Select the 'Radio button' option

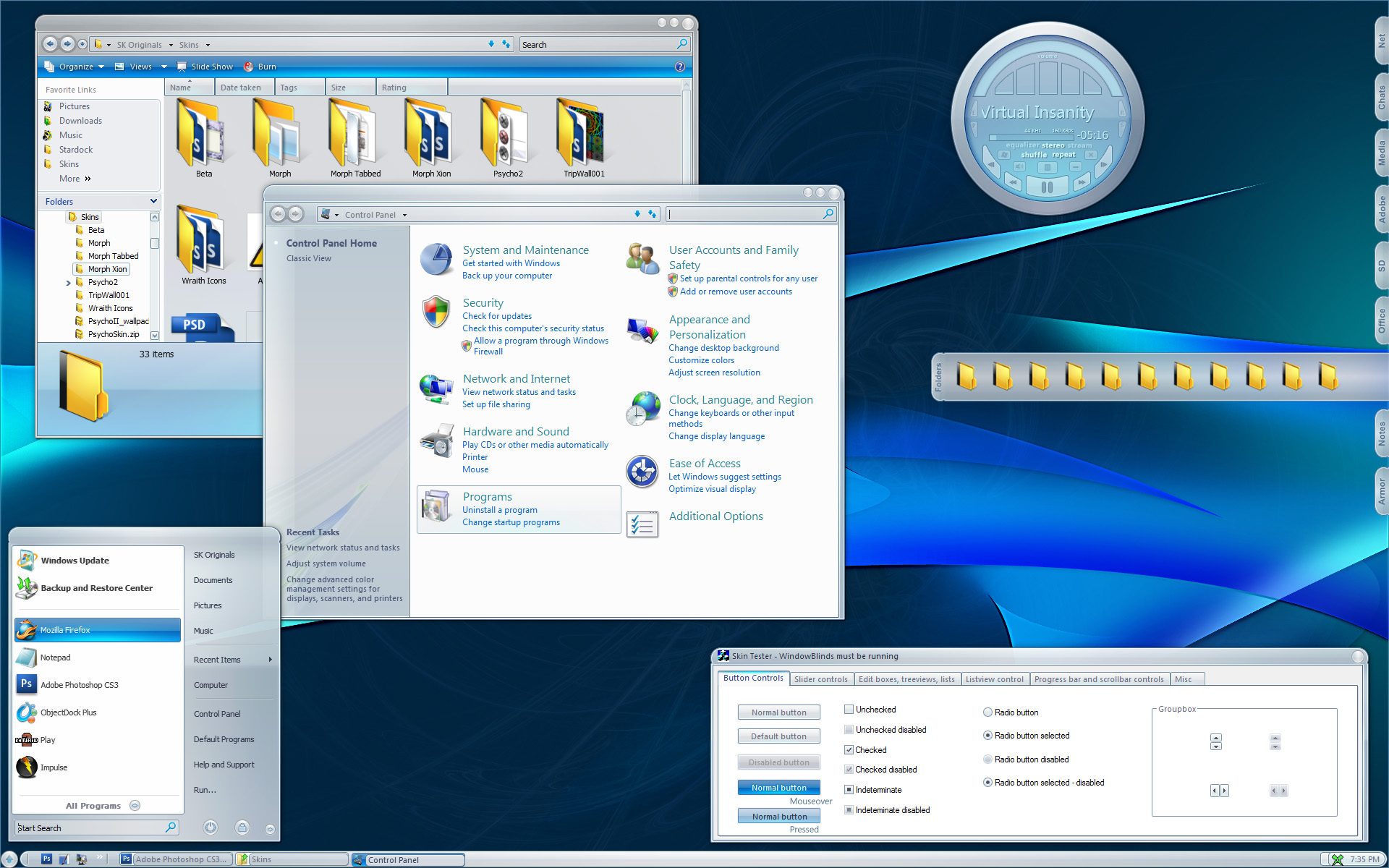(987, 712)
